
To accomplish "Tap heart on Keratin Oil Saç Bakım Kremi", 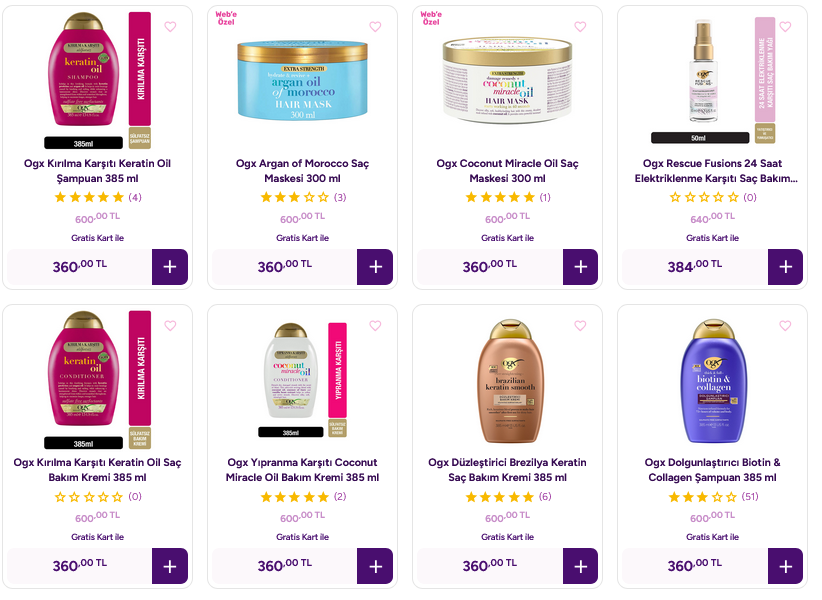I will click(x=170, y=326).
